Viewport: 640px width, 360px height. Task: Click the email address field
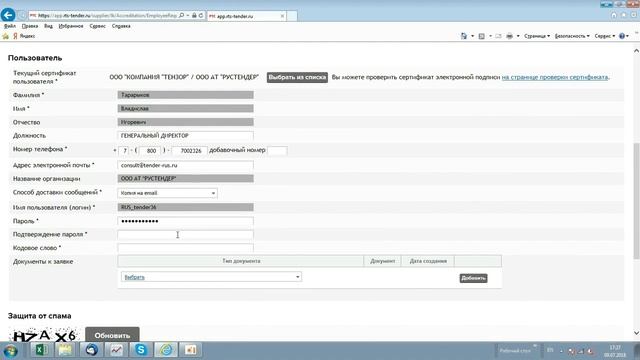point(185,165)
